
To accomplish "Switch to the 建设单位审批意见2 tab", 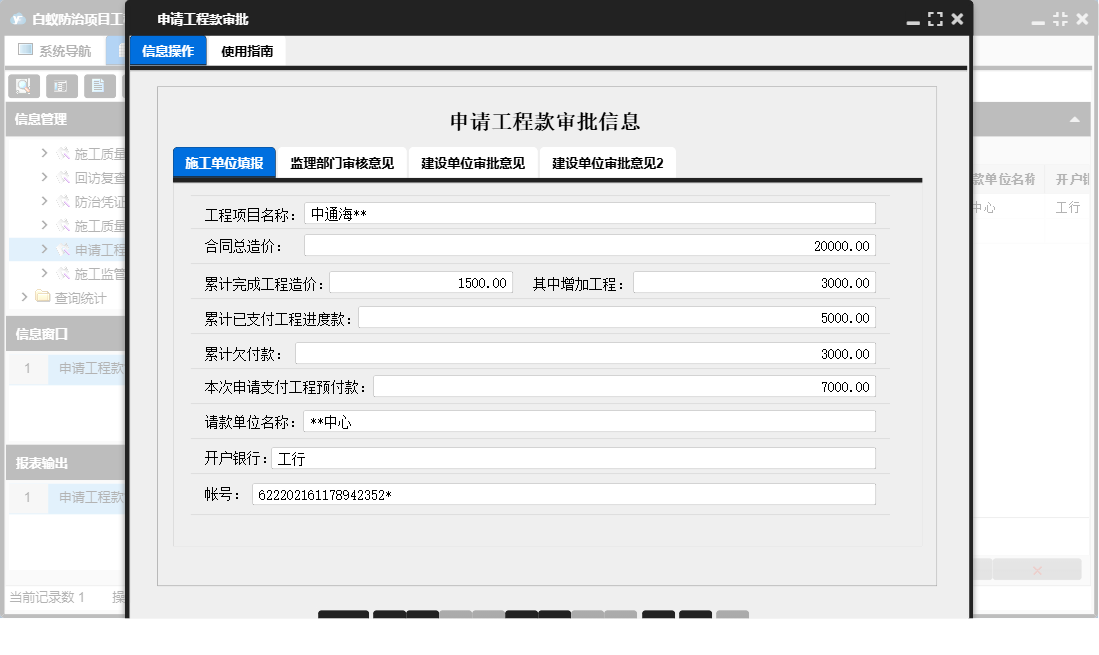I will click(606, 161).
